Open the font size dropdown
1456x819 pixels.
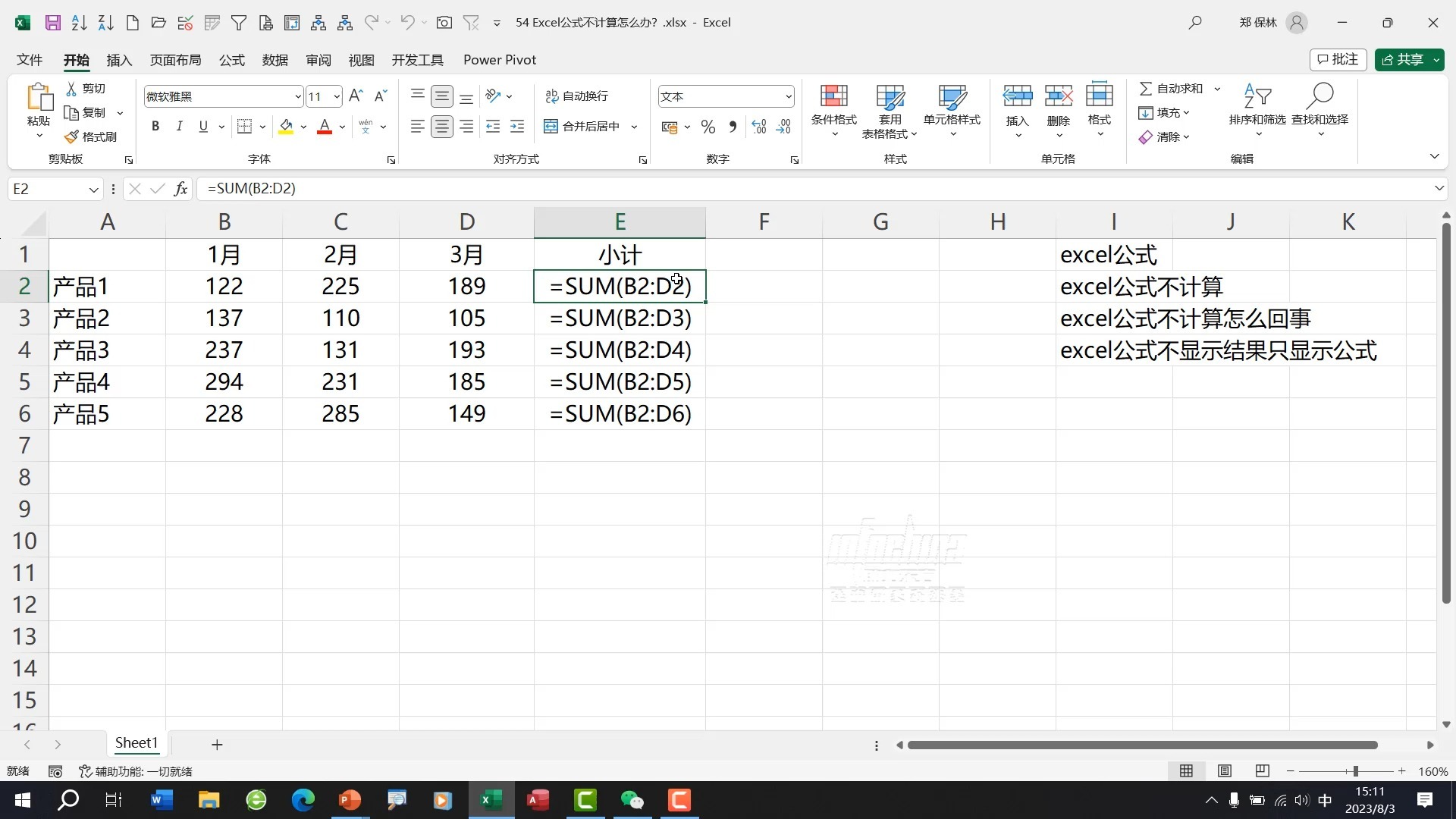pyautogui.click(x=336, y=96)
